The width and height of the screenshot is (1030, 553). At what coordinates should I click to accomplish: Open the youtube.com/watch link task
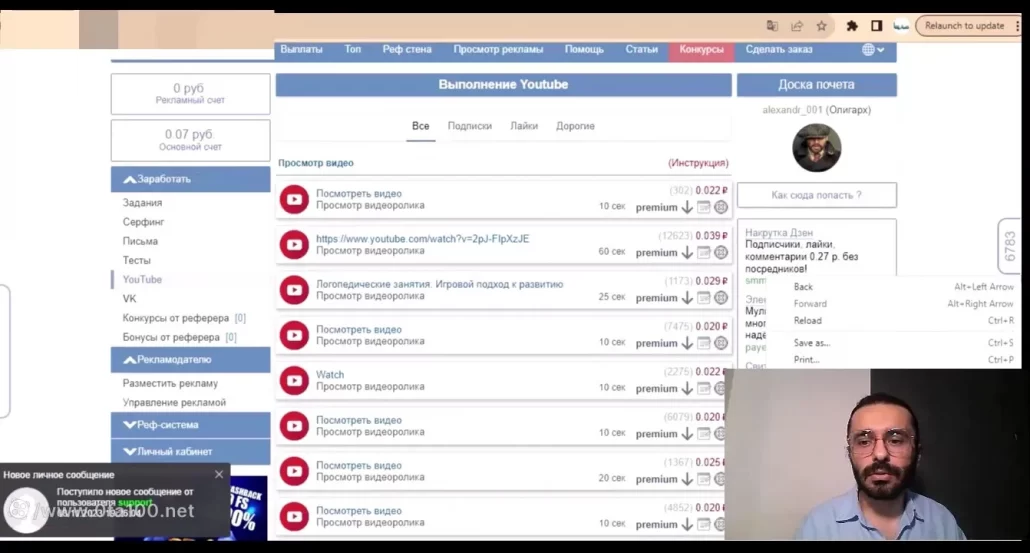(x=422, y=239)
